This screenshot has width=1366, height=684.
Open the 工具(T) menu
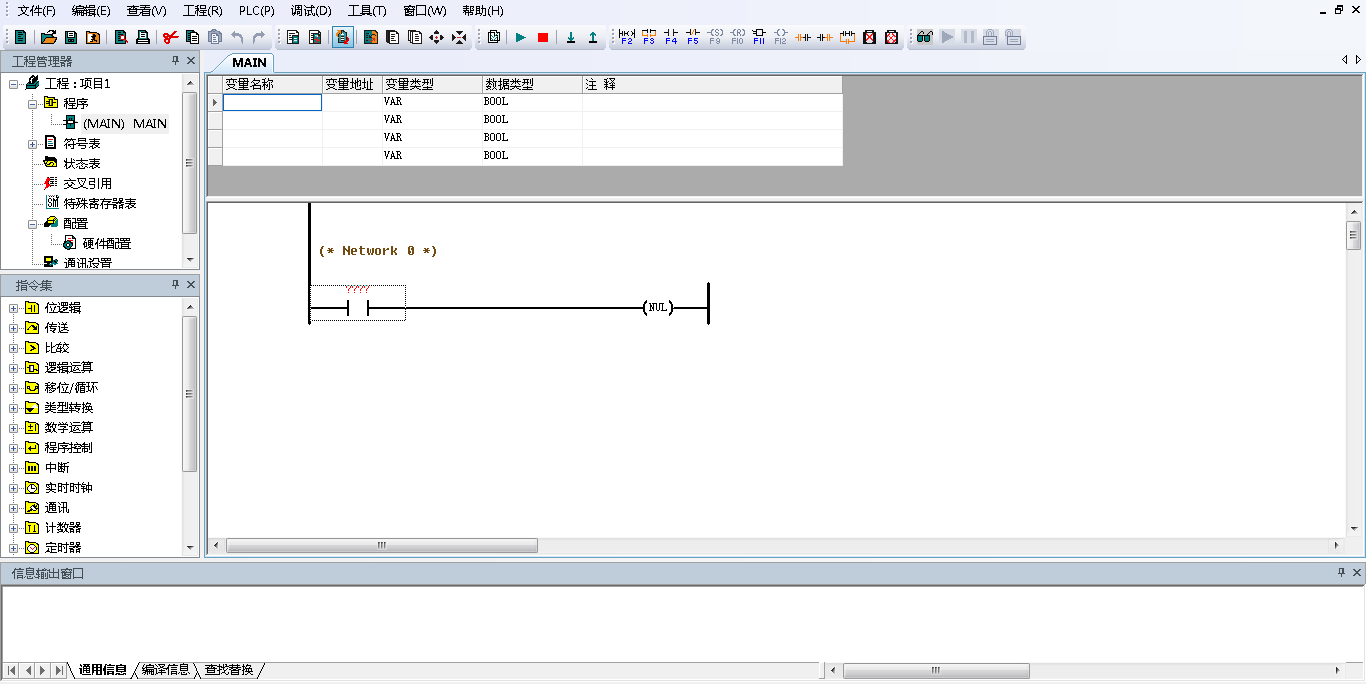(367, 11)
